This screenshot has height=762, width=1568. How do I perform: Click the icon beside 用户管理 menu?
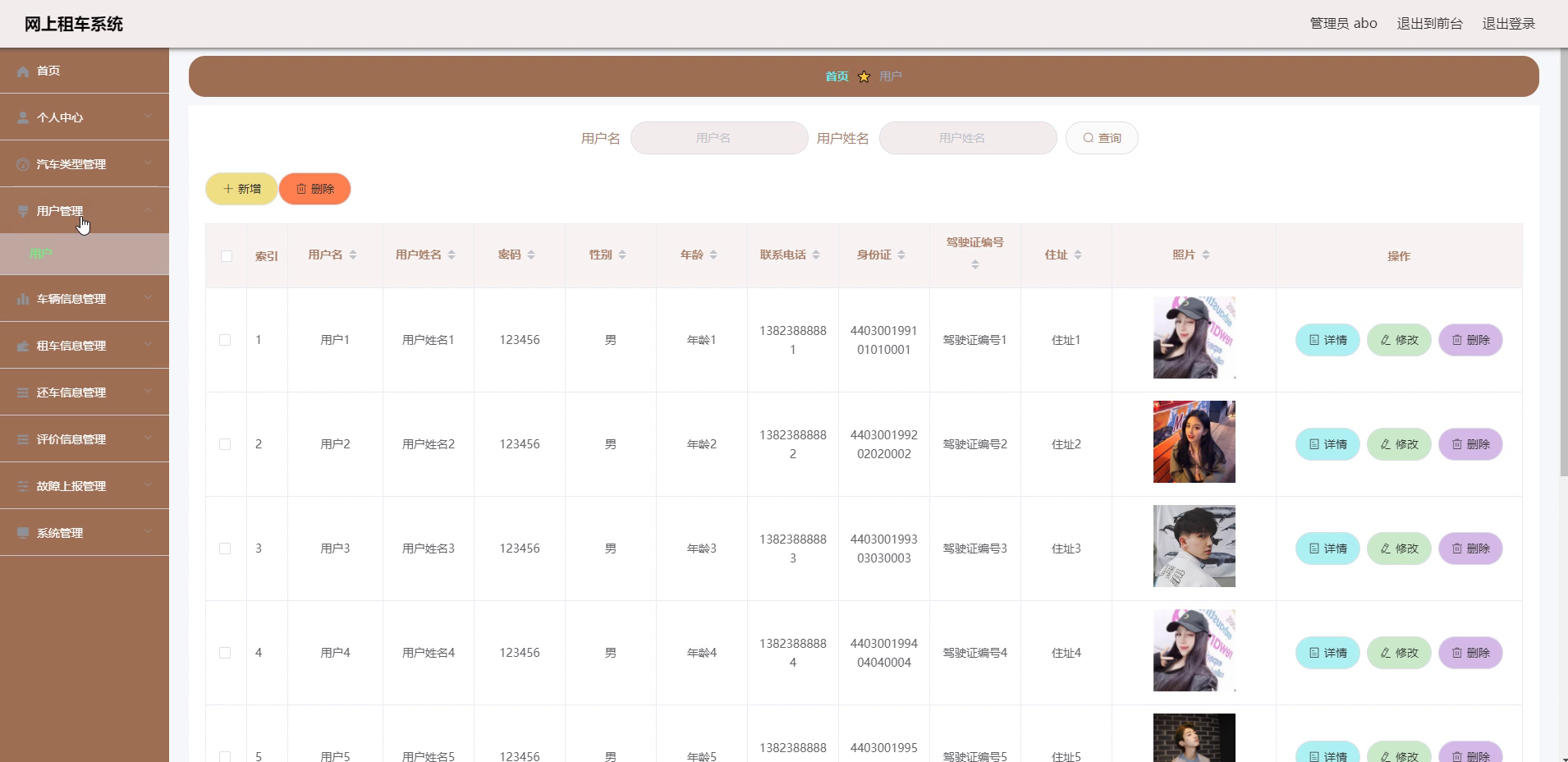(23, 212)
